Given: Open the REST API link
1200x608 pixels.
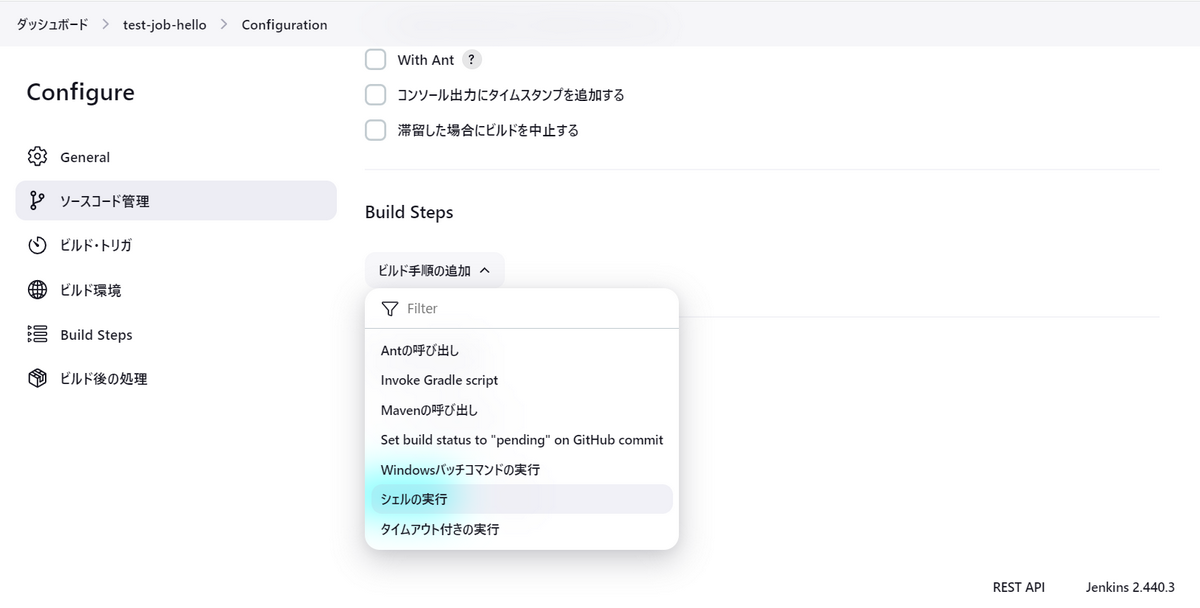Looking at the screenshot, I should click(1018, 587).
